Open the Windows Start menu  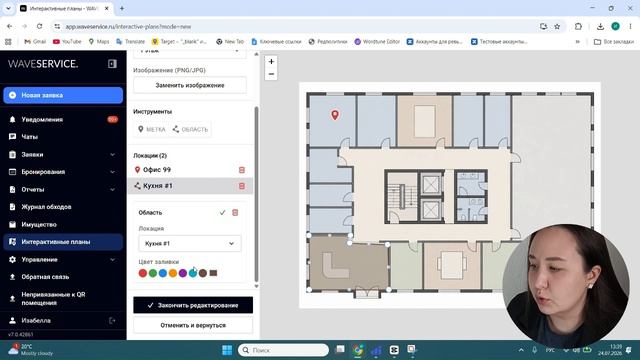point(227,350)
